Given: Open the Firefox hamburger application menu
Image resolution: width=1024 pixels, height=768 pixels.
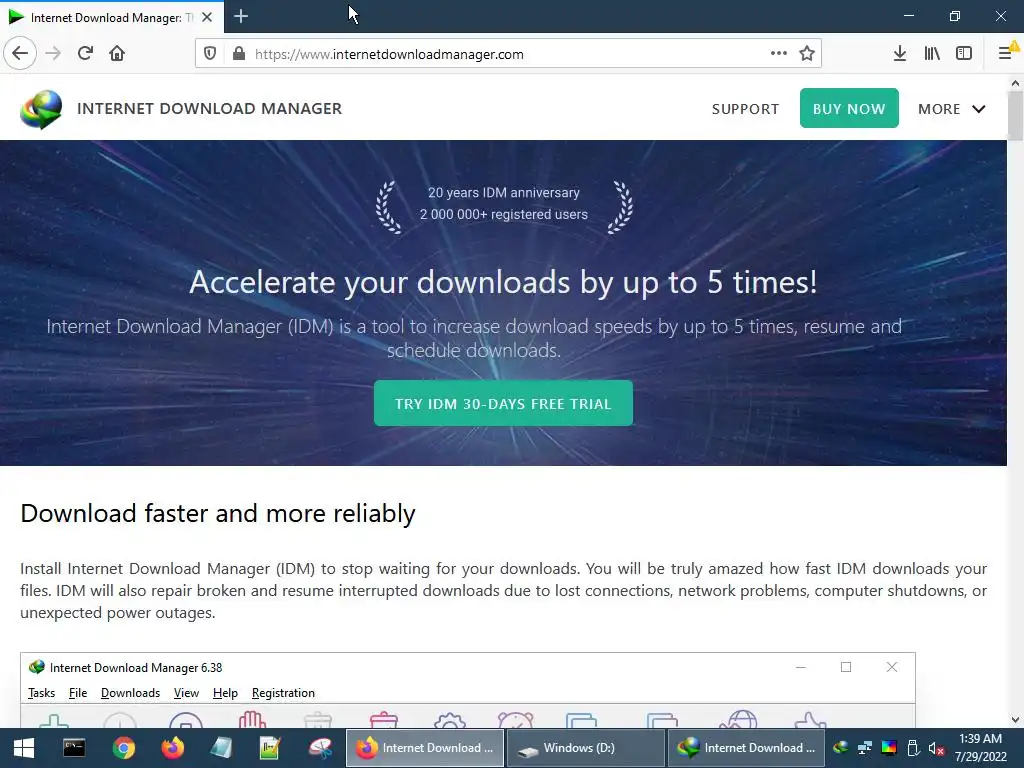Looking at the screenshot, I should 1006,54.
